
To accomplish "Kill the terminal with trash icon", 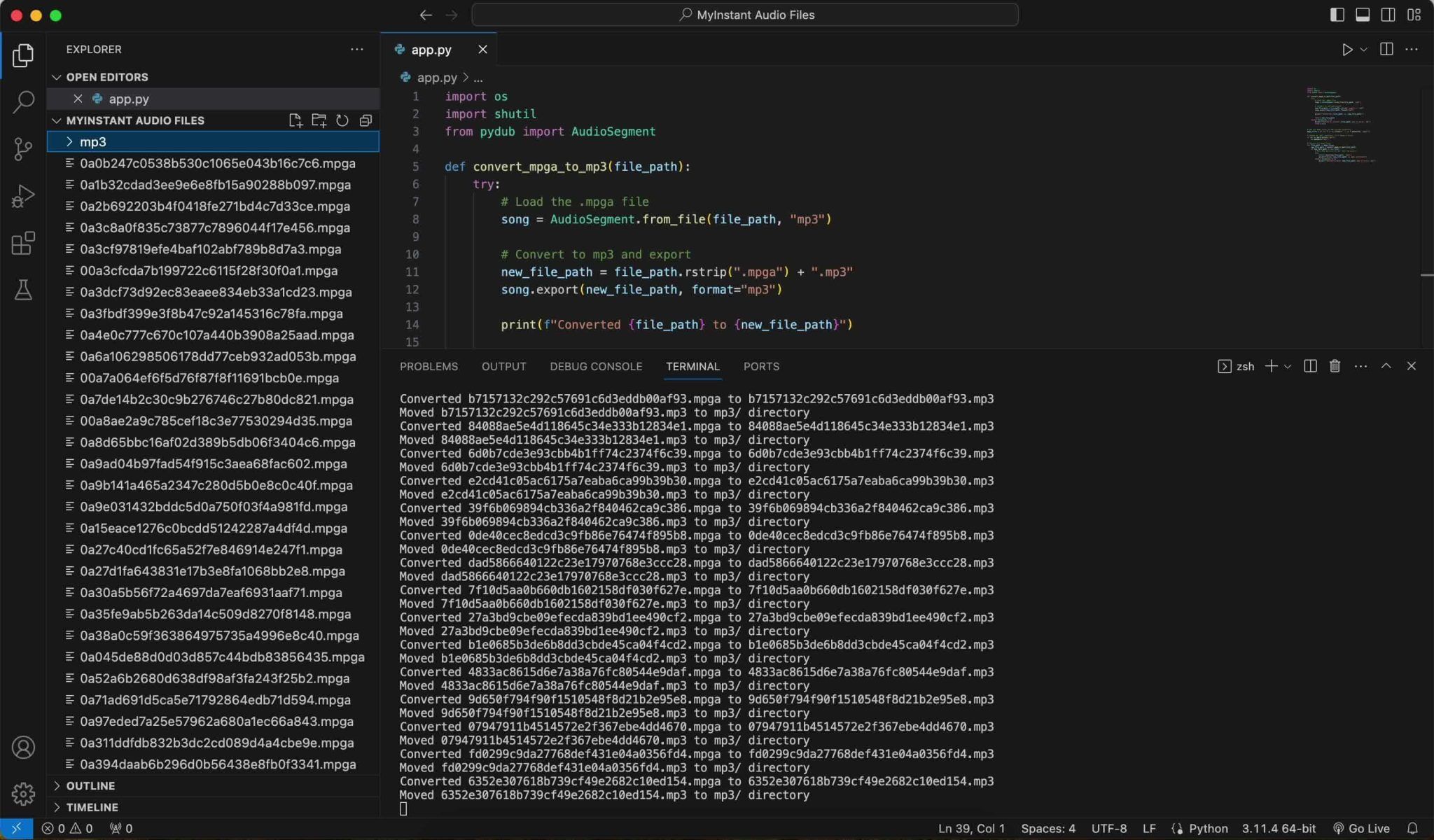I will click(x=1335, y=366).
